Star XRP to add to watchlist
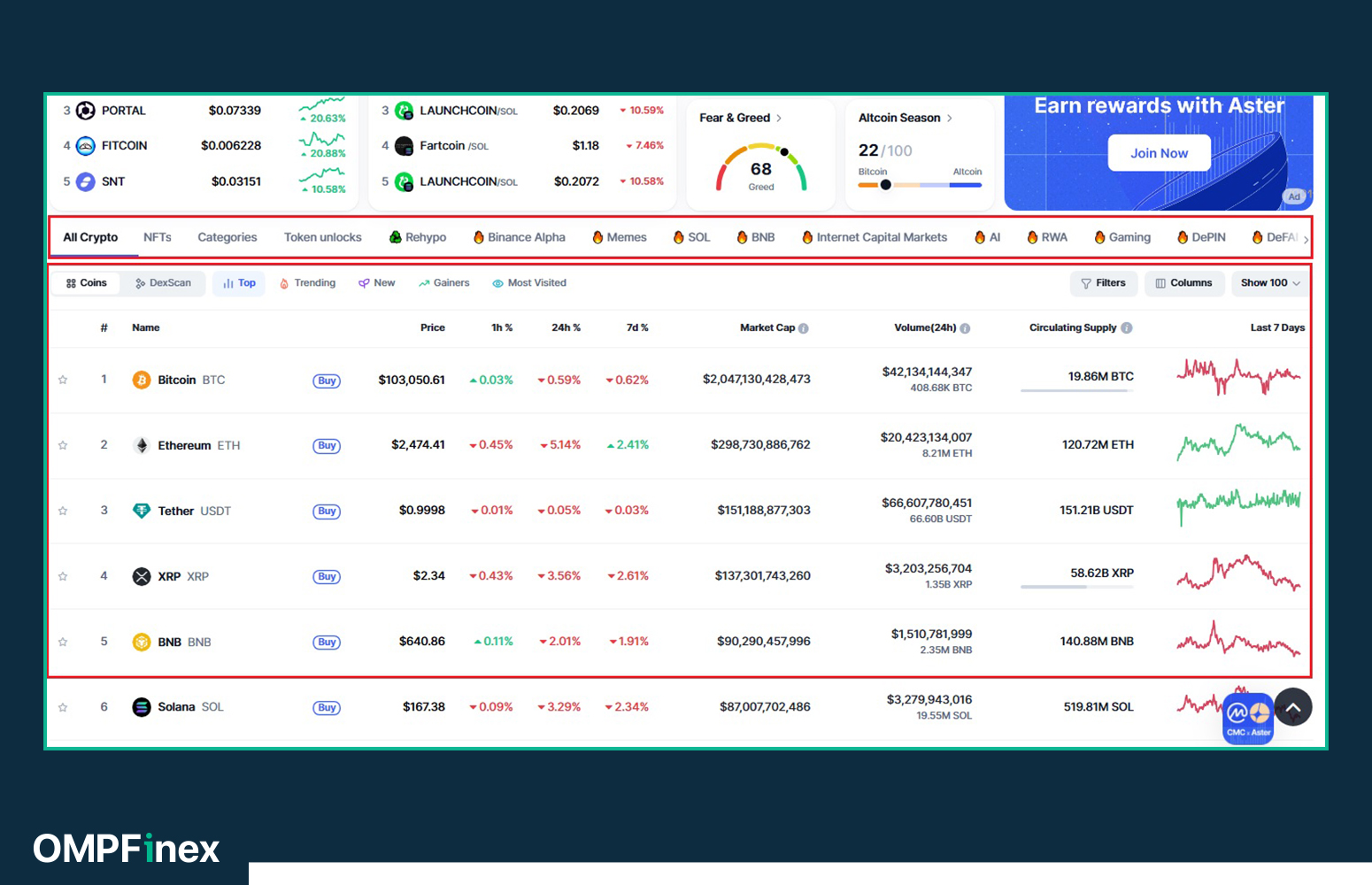1372x885 pixels. (x=63, y=576)
